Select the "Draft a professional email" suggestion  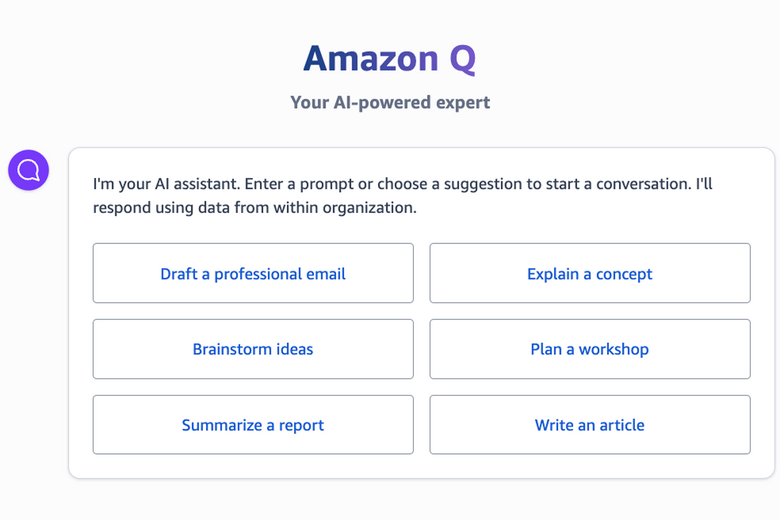pyautogui.click(x=253, y=273)
